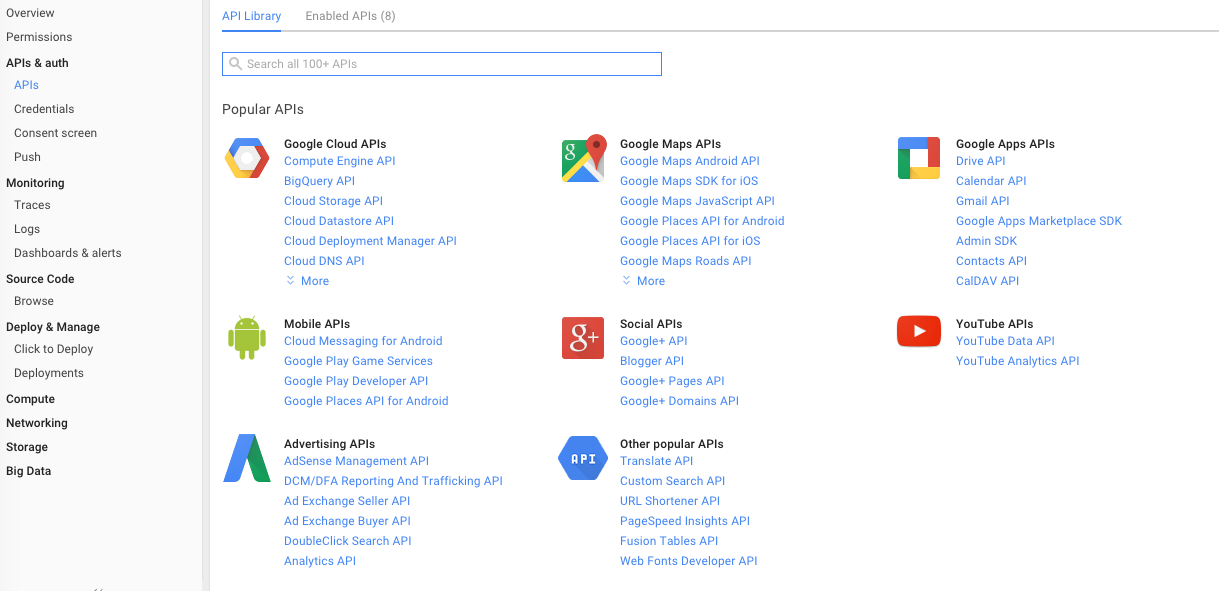Open the Drive API link

point(981,161)
